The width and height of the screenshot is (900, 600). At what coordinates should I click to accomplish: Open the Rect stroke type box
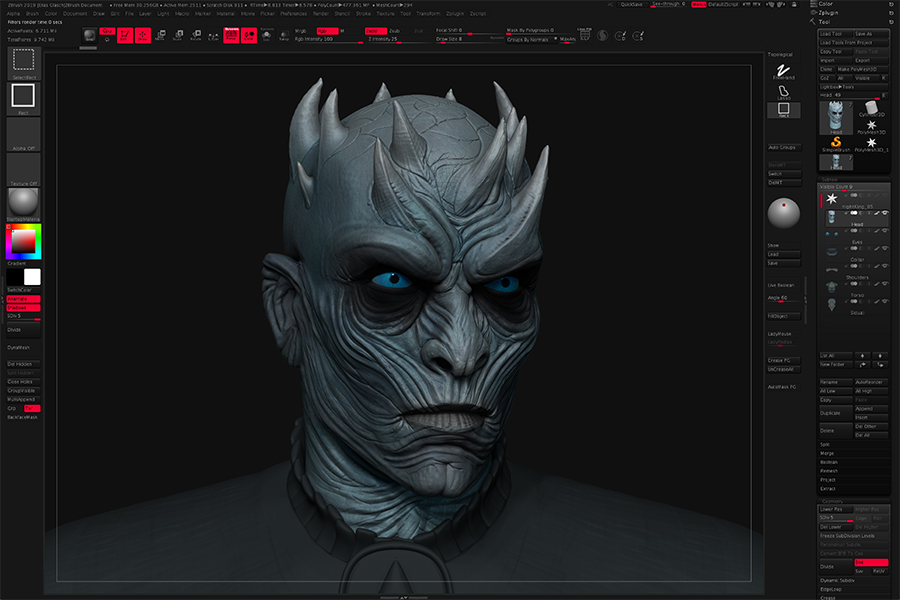click(24, 98)
